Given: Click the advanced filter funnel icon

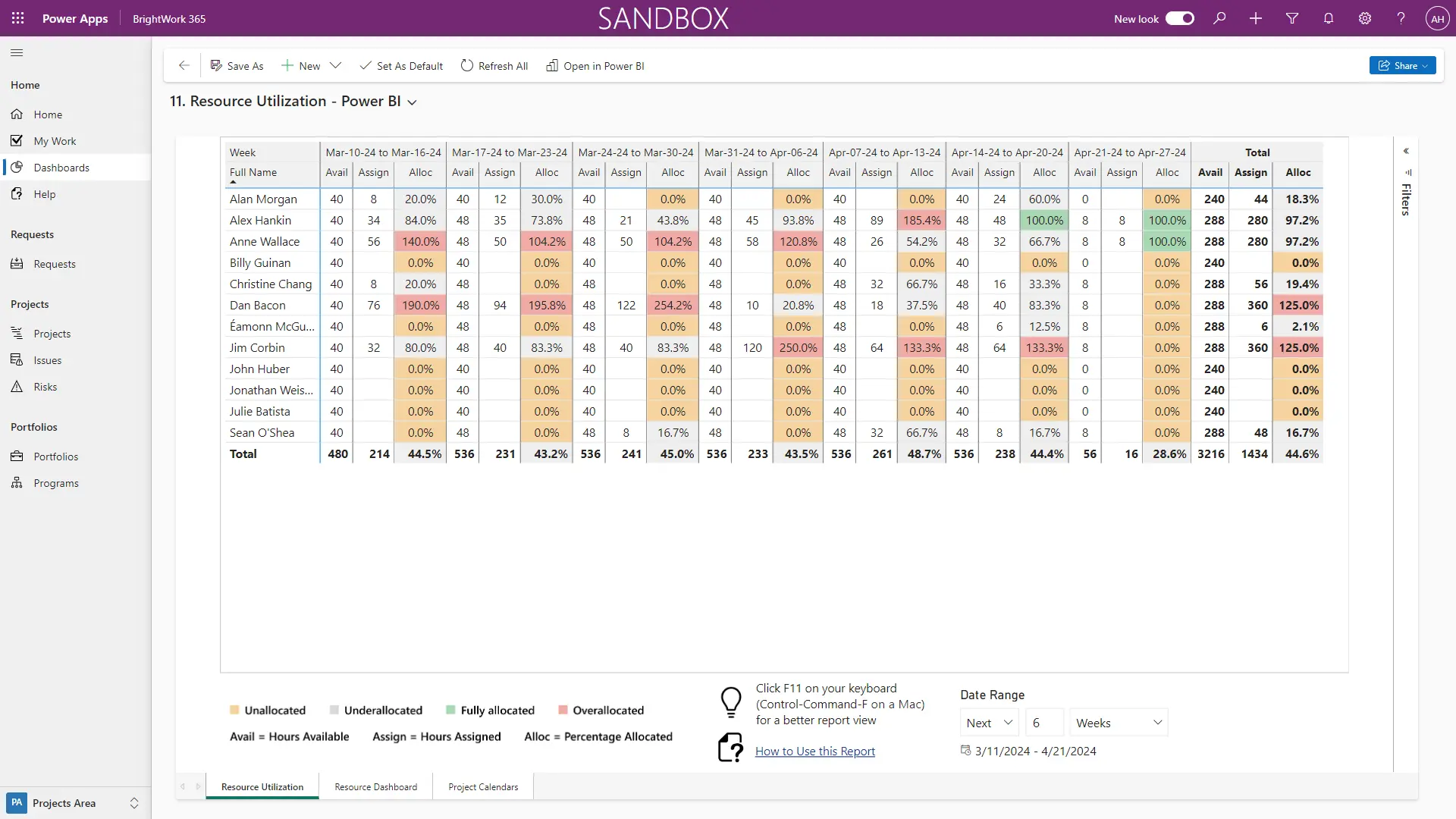Looking at the screenshot, I should pos(1292,18).
